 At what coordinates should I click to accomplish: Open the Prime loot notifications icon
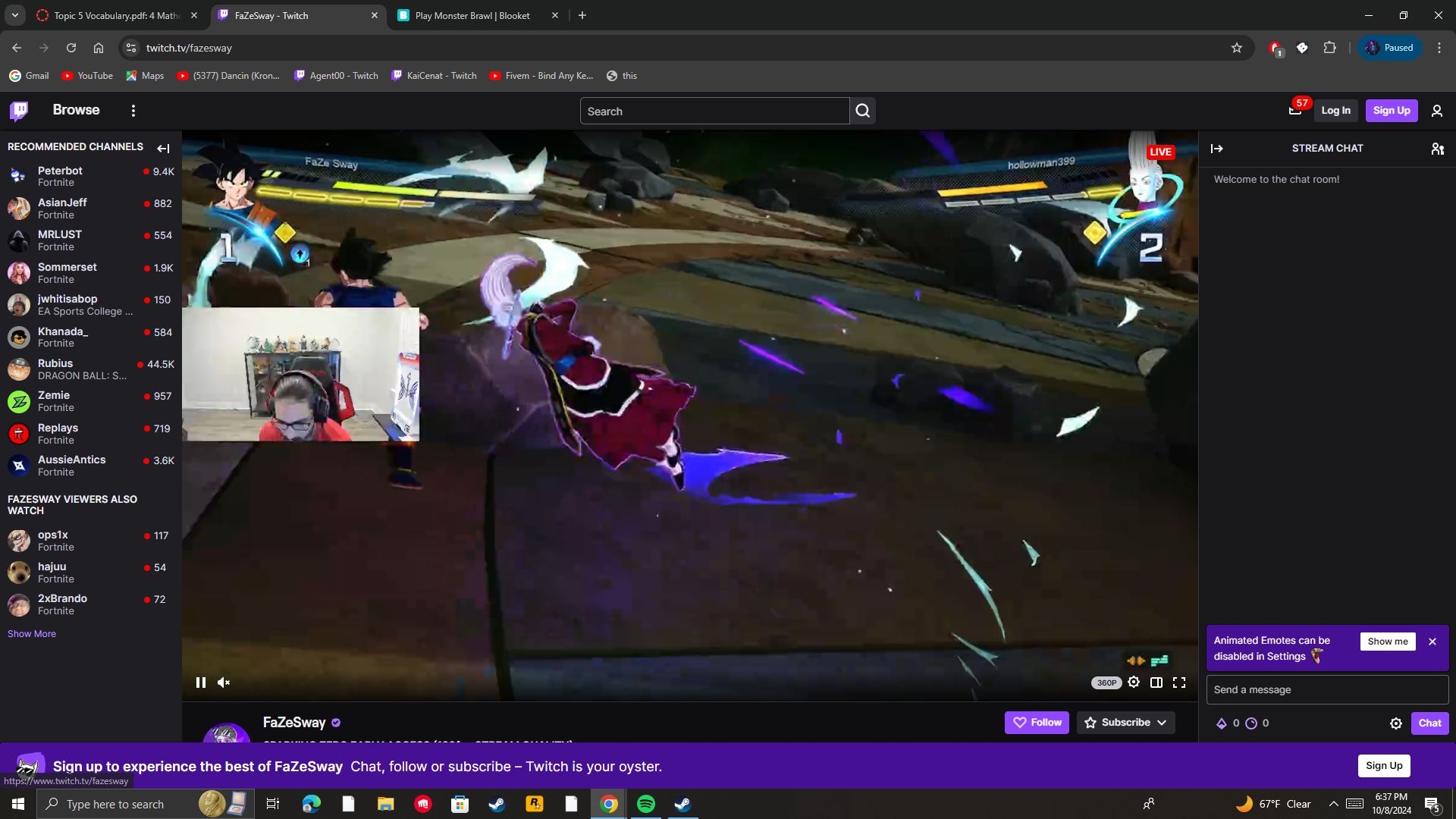coord(1295,111)
